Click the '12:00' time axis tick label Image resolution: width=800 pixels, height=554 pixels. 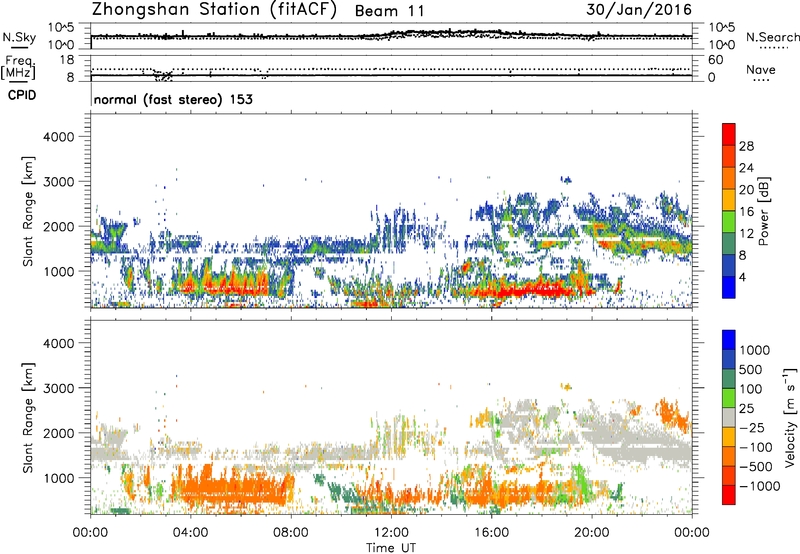point(391,533)
